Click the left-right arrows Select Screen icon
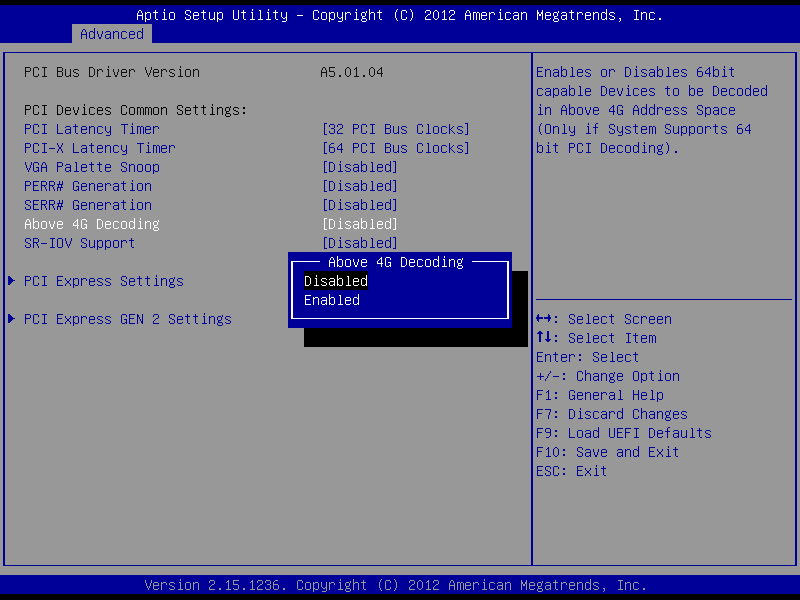The image size is (800, 600). pos(544,319)
